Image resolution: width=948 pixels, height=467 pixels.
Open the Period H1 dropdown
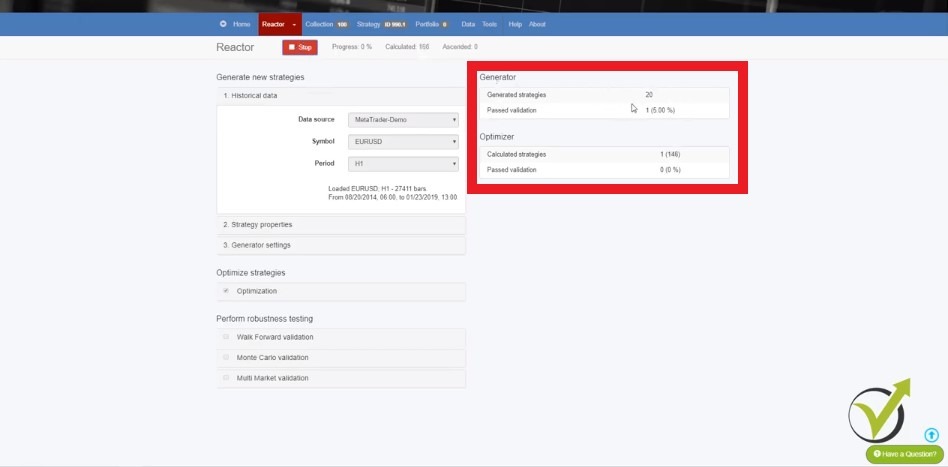[403, 164]
